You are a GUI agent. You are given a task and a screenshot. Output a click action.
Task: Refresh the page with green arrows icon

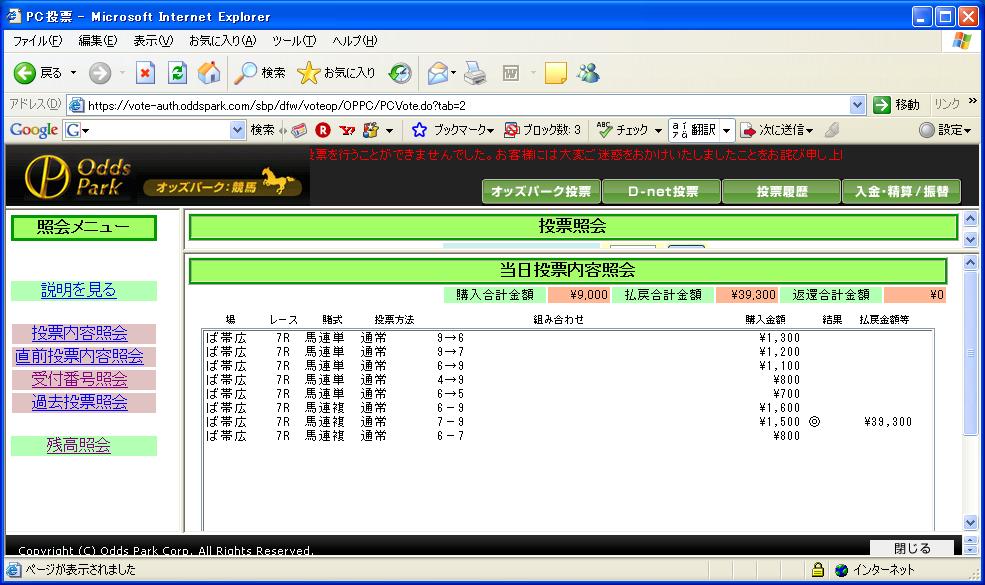pyautogui.click(x=177, y=74)
